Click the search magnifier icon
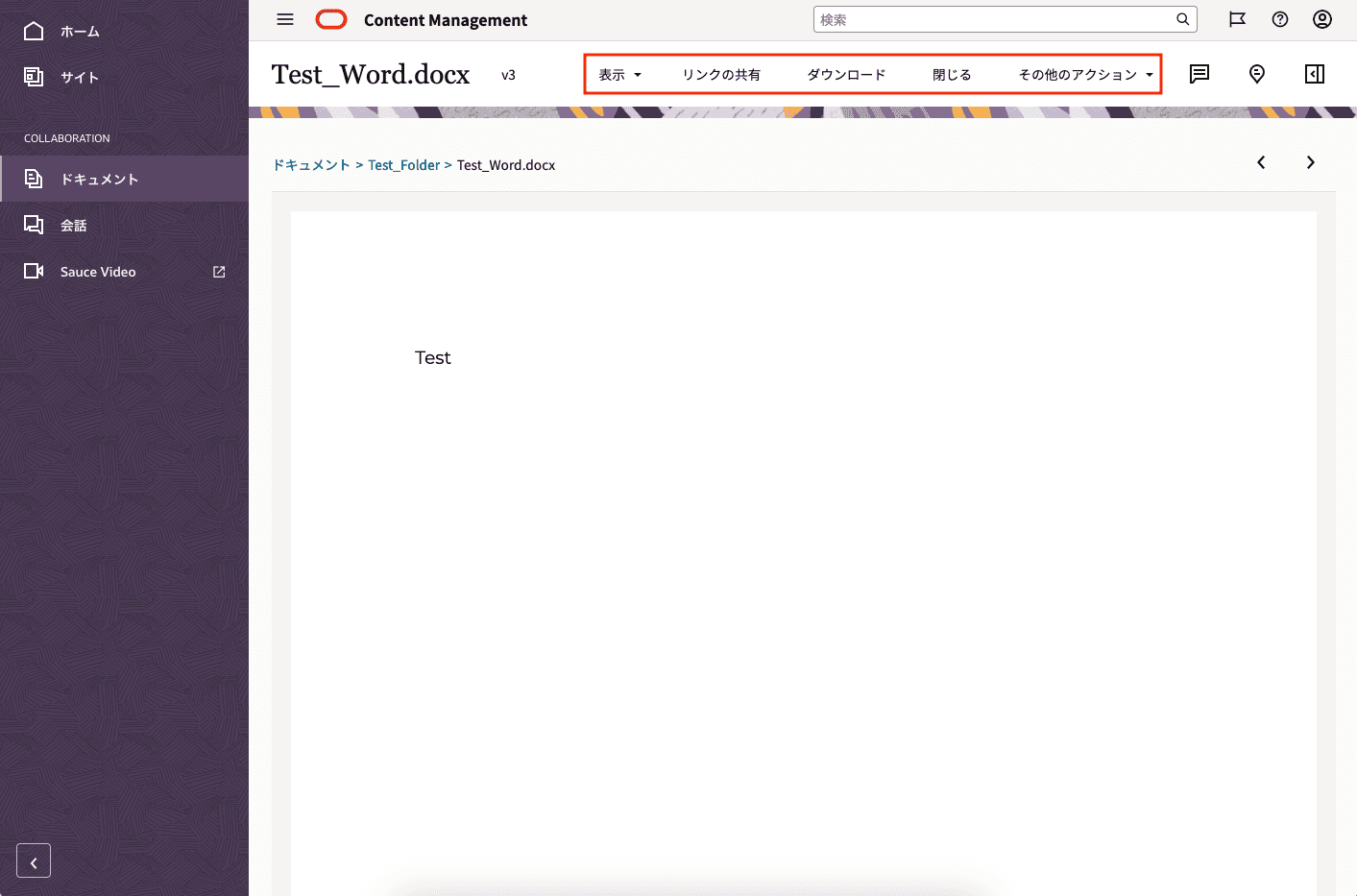The image size is (1357, 896). point(1182,19)
